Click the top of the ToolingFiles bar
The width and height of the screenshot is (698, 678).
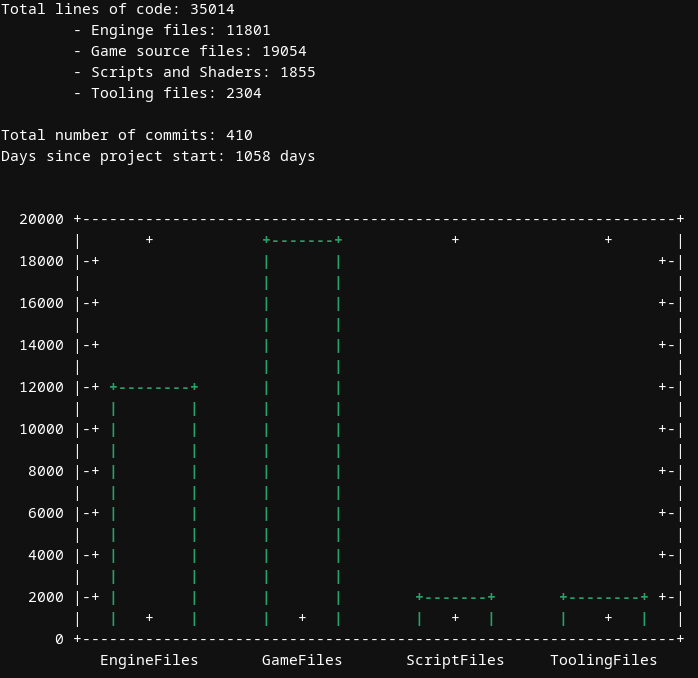point(604,597)
